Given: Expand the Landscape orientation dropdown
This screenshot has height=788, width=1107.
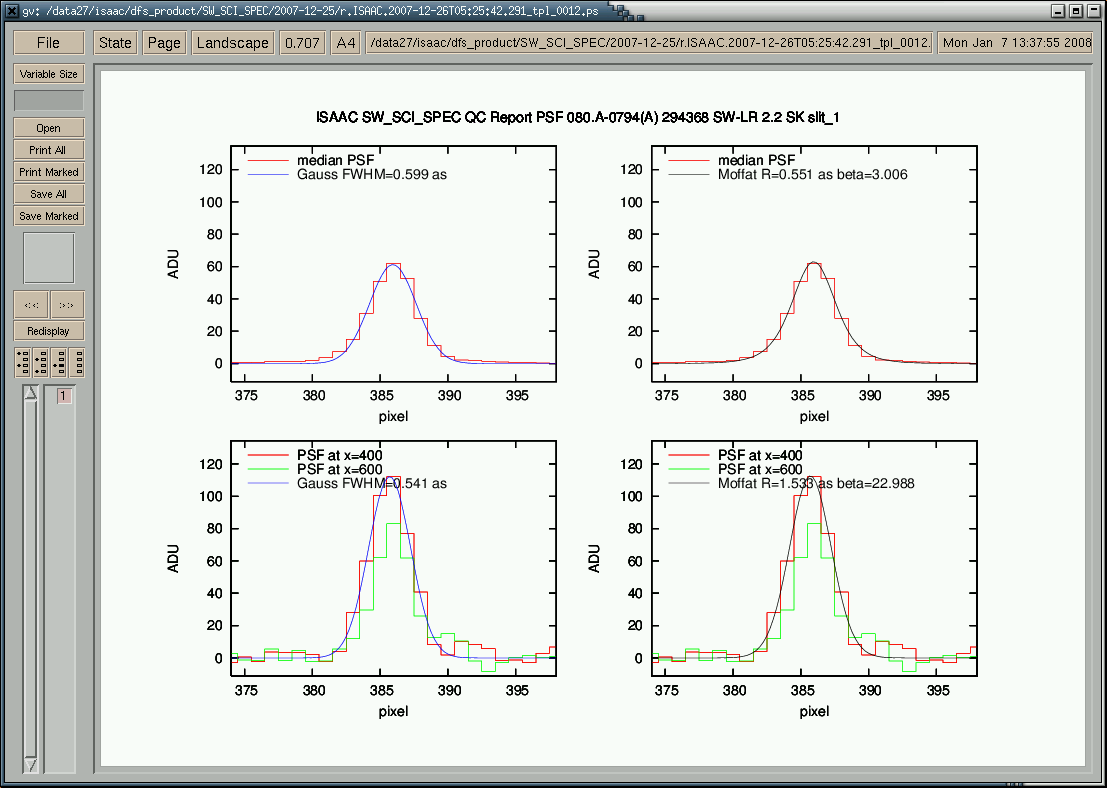Looking at the screenshot, I should pyautogui.click(x=232, y=43).
